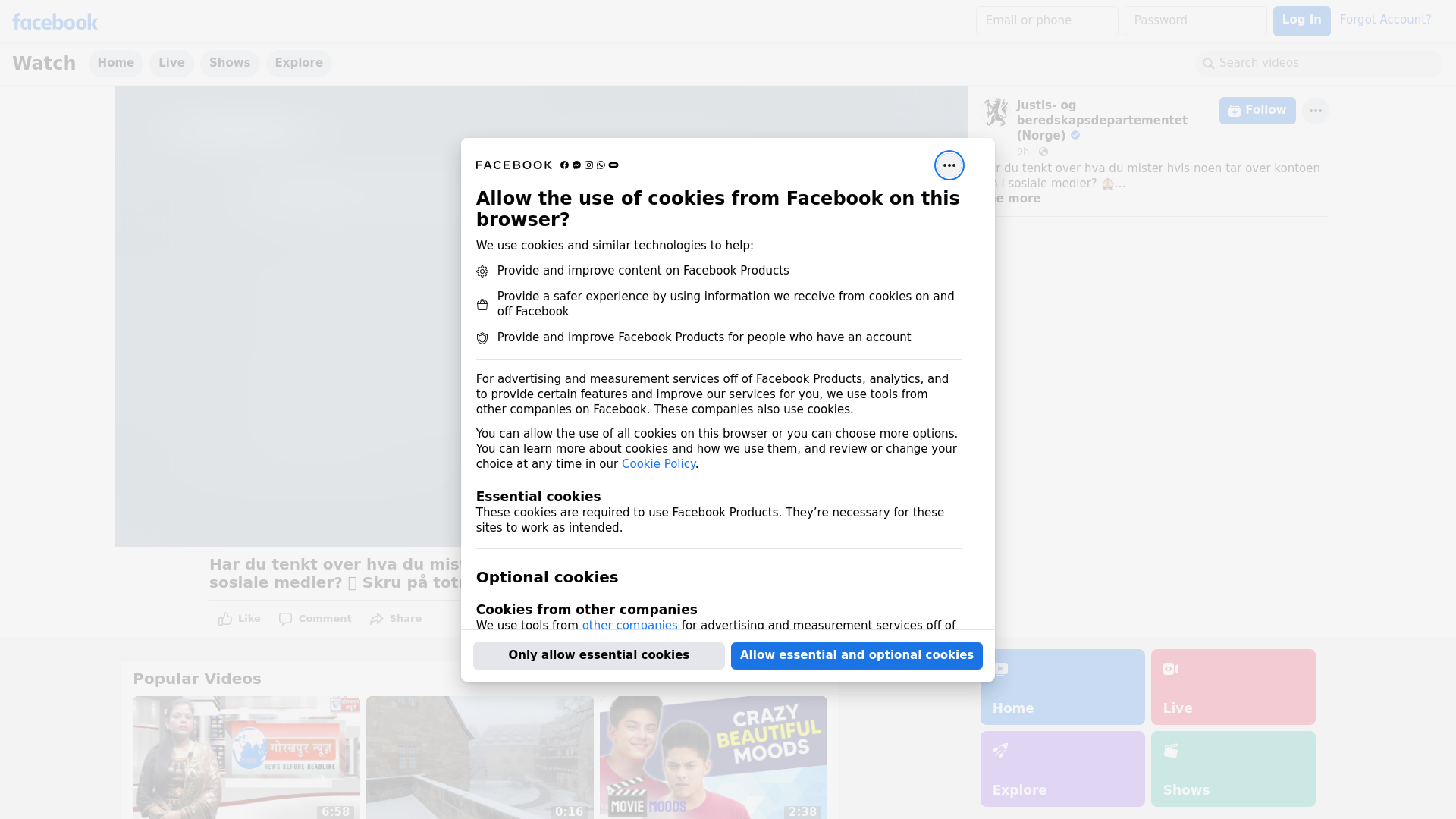Image resolution: width=1456 pixels, height=819 pixels.
Task: Expand post text with See more
Action: click(1016, 199)
